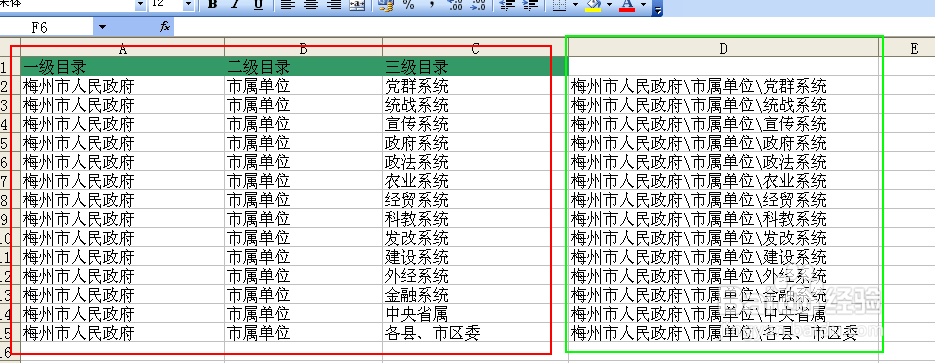Click Decrease Decimal button
This screenshot has width=935, height=363.
point(478,4)
